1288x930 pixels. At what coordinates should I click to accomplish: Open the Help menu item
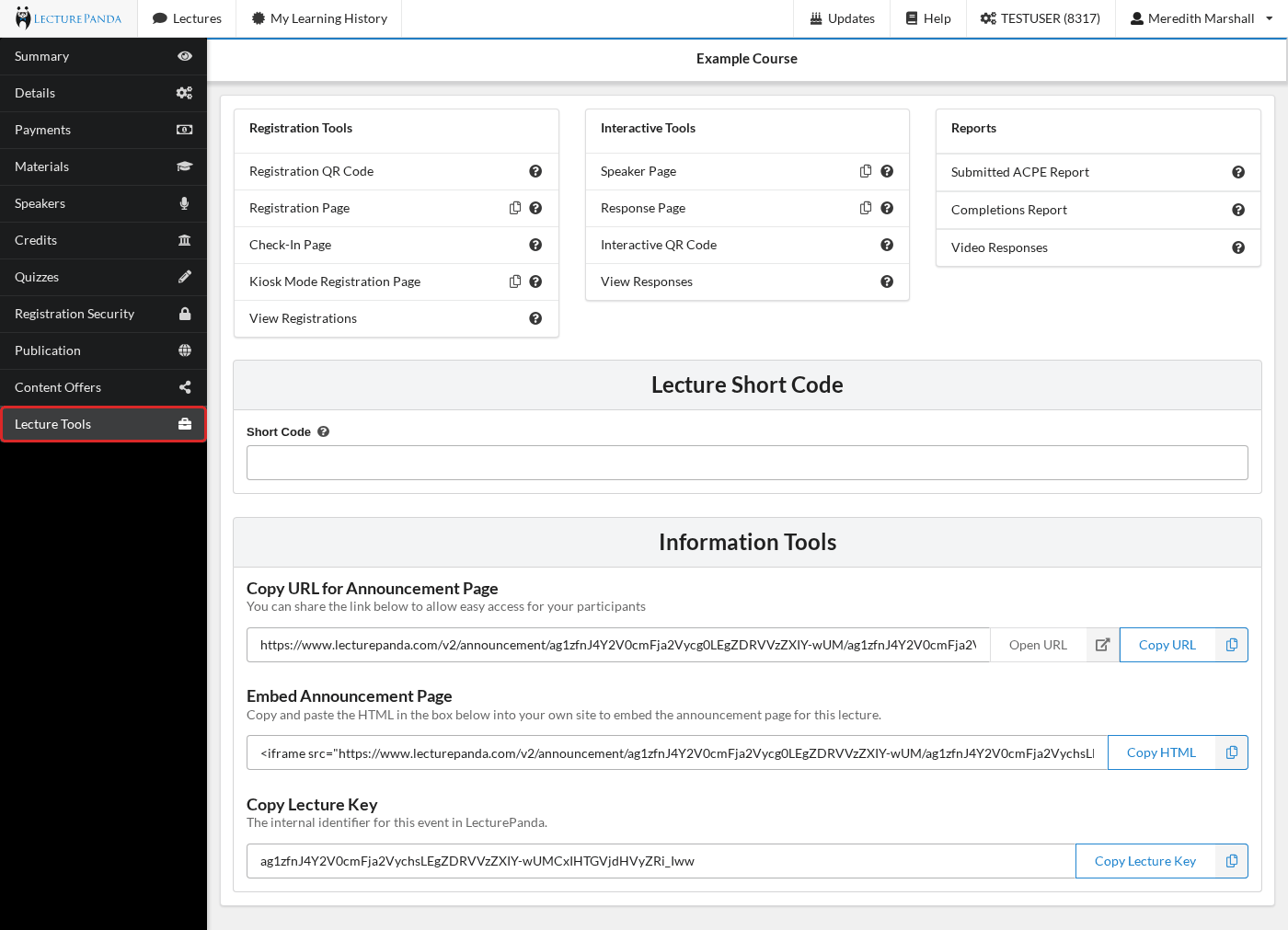pos(928,18)
